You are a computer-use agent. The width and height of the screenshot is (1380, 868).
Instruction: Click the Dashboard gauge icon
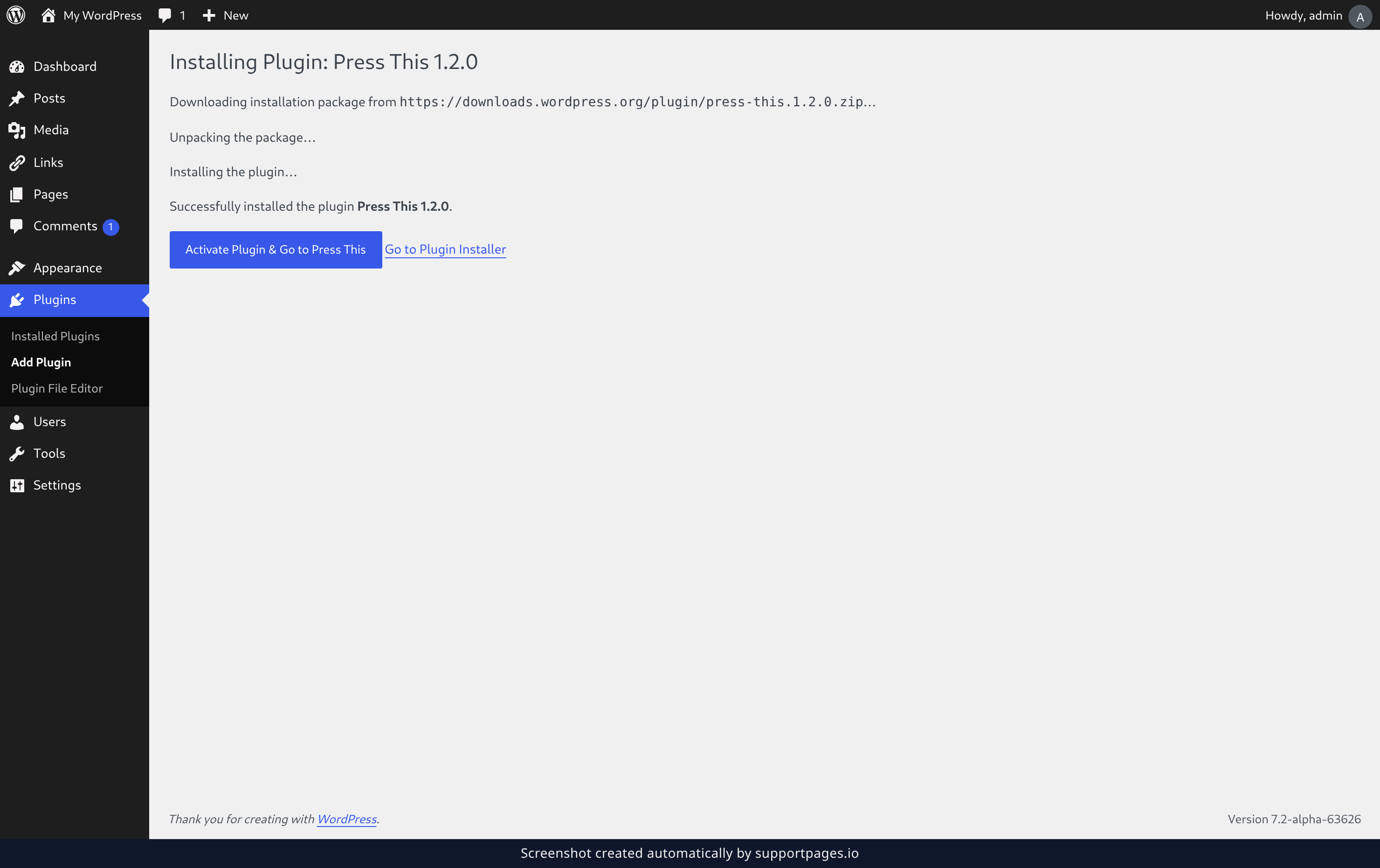(x=17, y=67)
